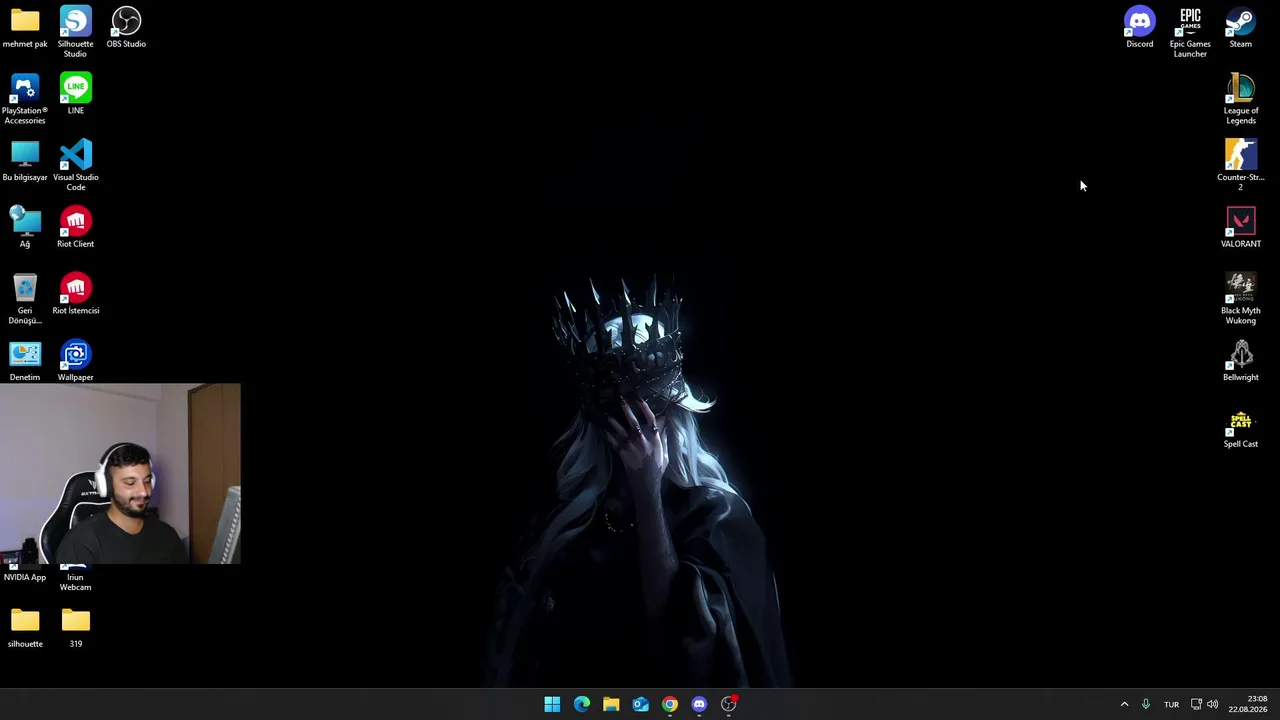Open the TUR language switcher

(1171, 704)
